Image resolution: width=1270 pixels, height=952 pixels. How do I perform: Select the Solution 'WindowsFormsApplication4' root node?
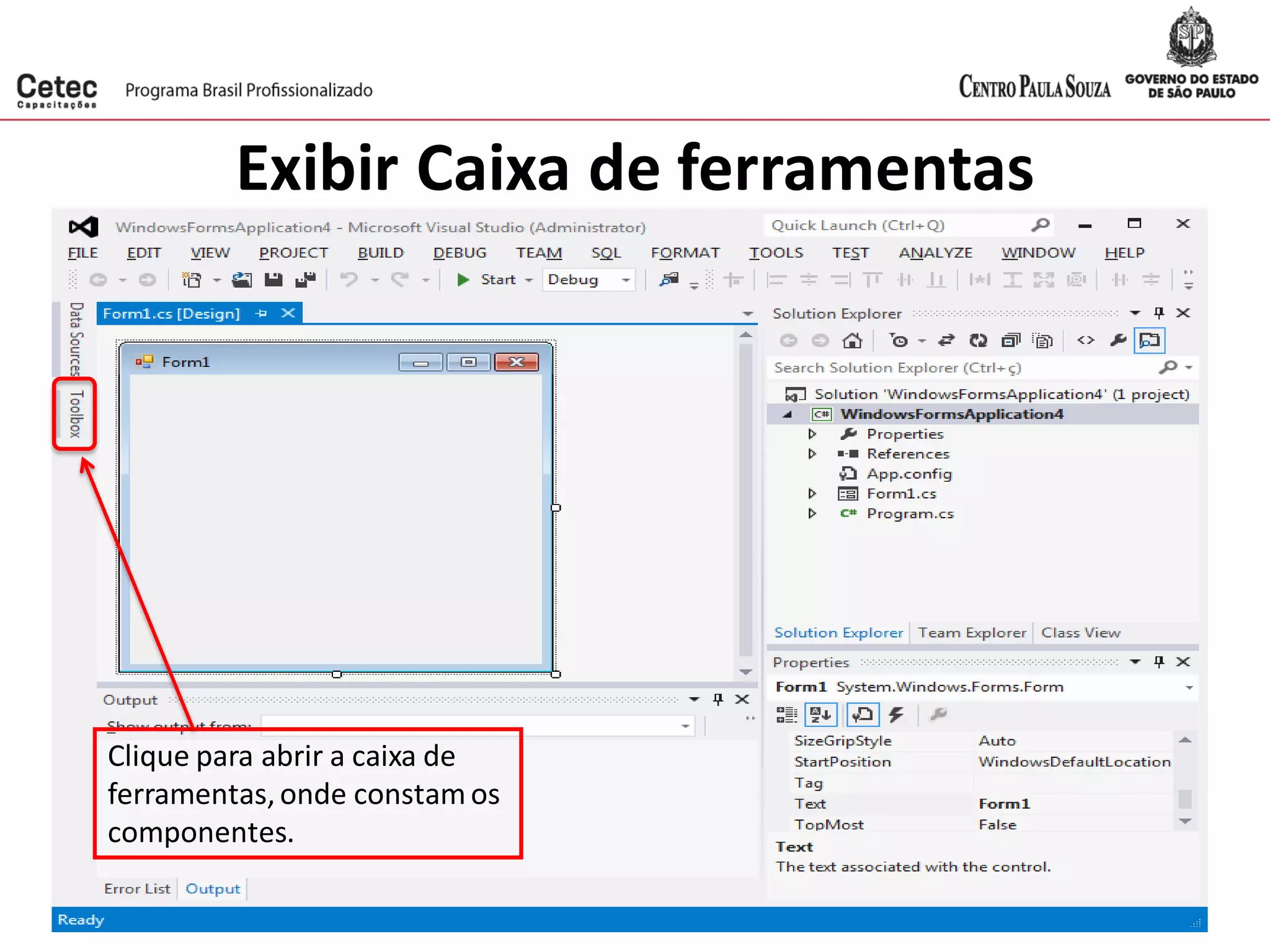click(x=1001, y=394)
